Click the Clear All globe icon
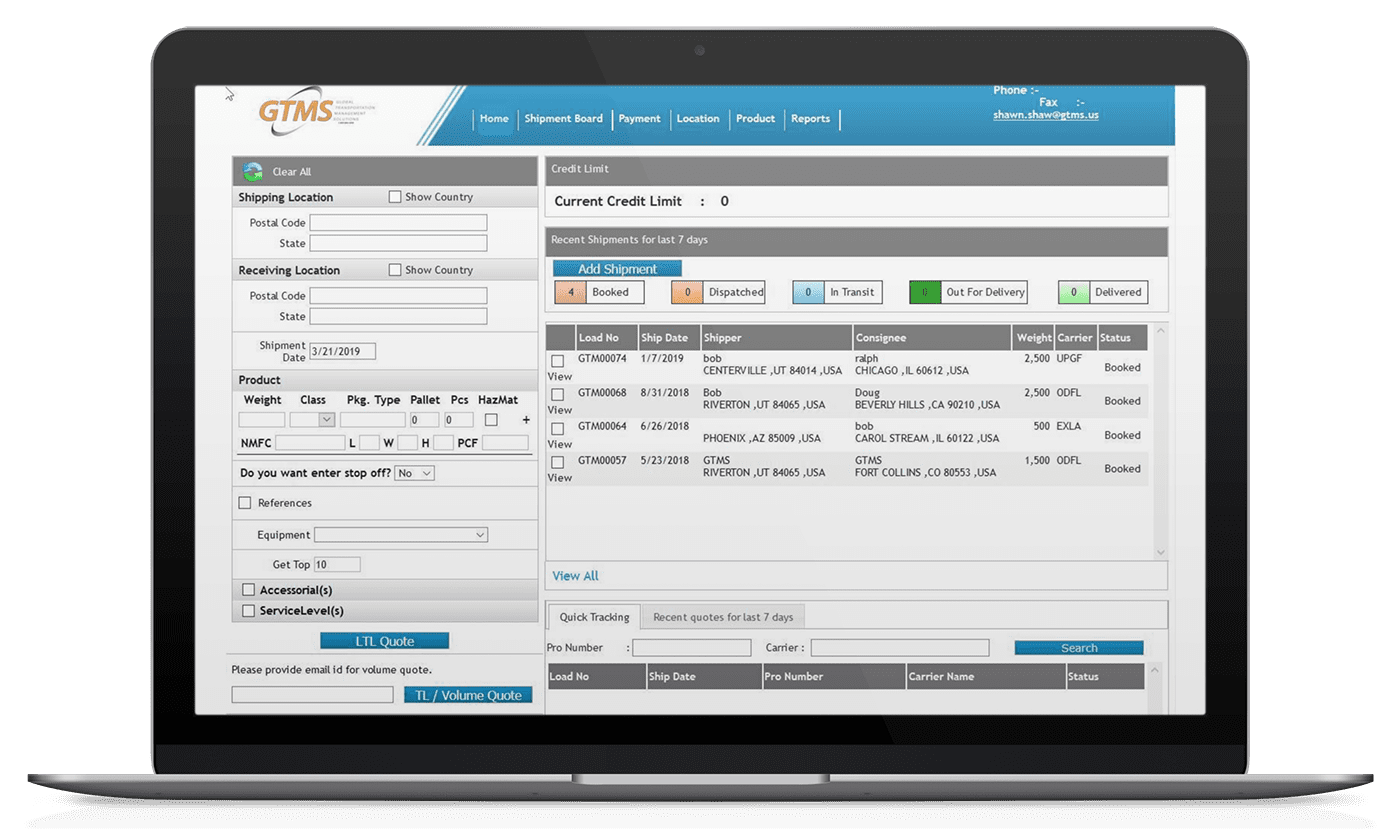The image size is (1400, 830). (x=253, y=172)
